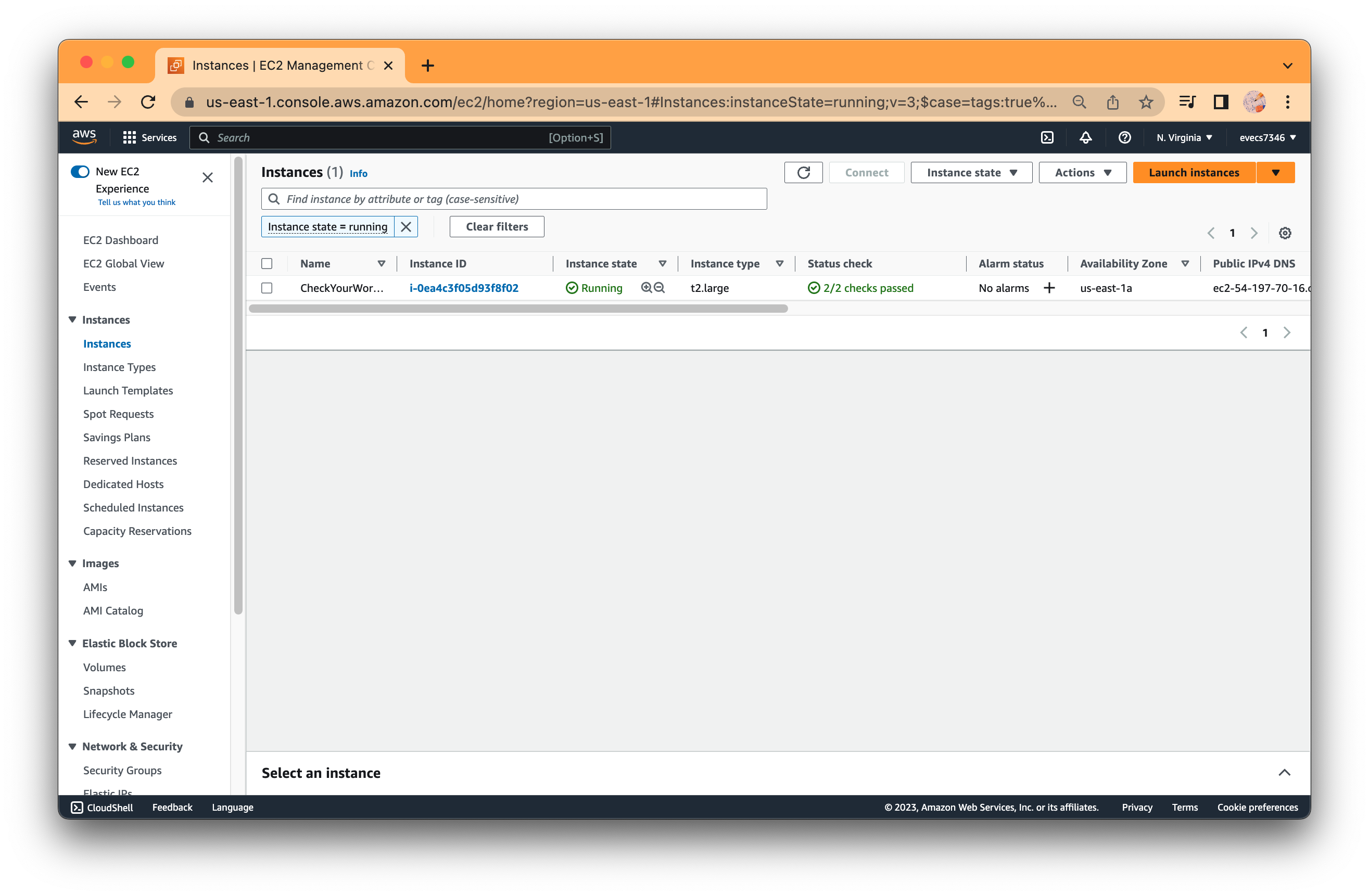Viewport: 1369px width, 896px height.
Task: Open CloudShell from the footer
Action: coord(102,807)
